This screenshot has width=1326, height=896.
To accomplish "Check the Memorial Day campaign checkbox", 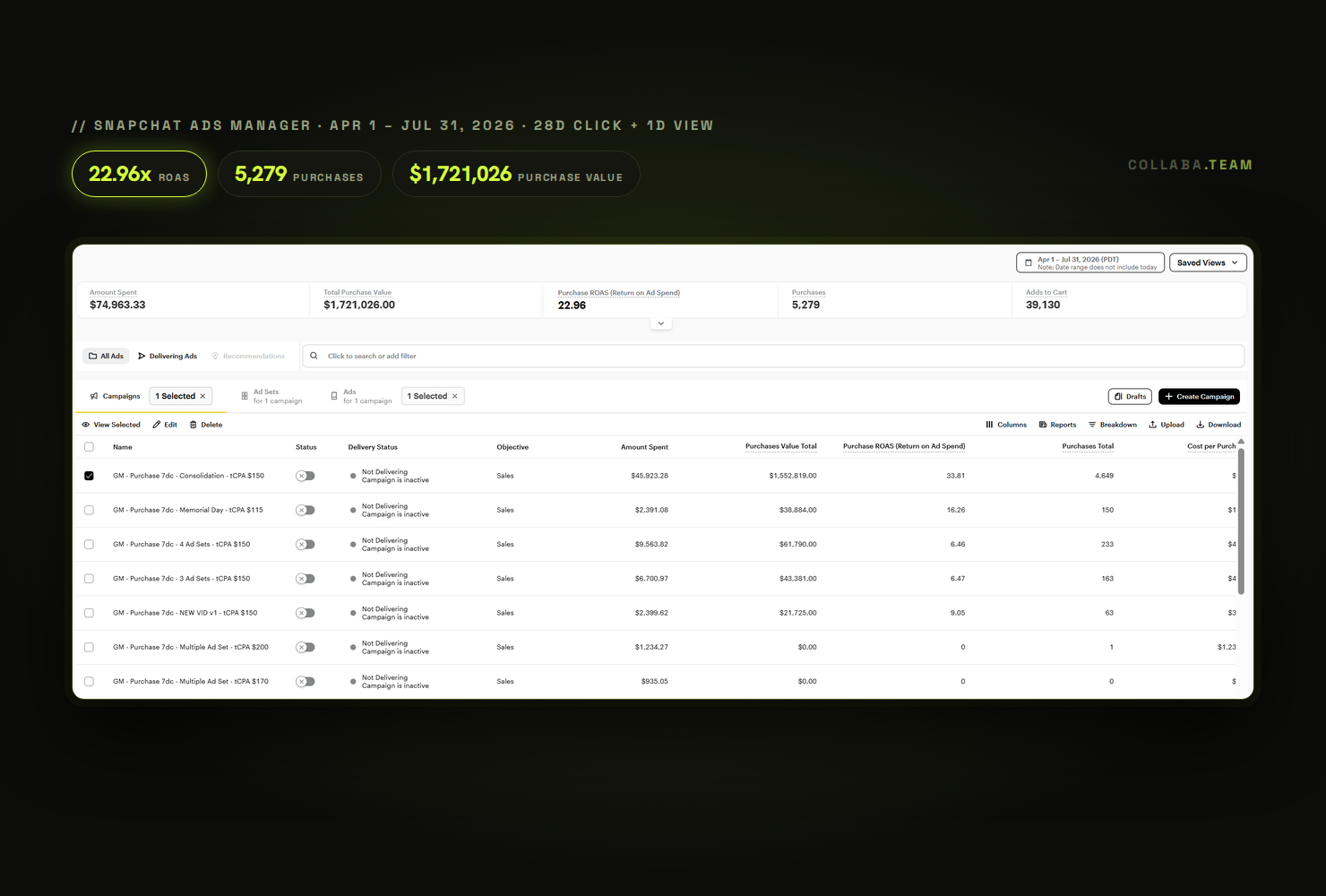I will pos(89,510).
